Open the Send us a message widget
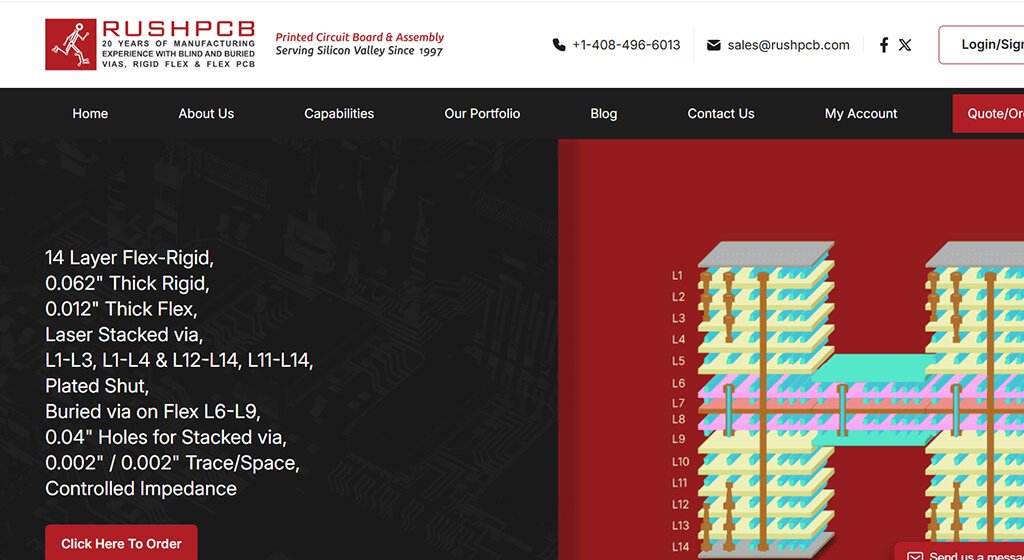This screenshot has height=560, width=1024. [959, 552]
